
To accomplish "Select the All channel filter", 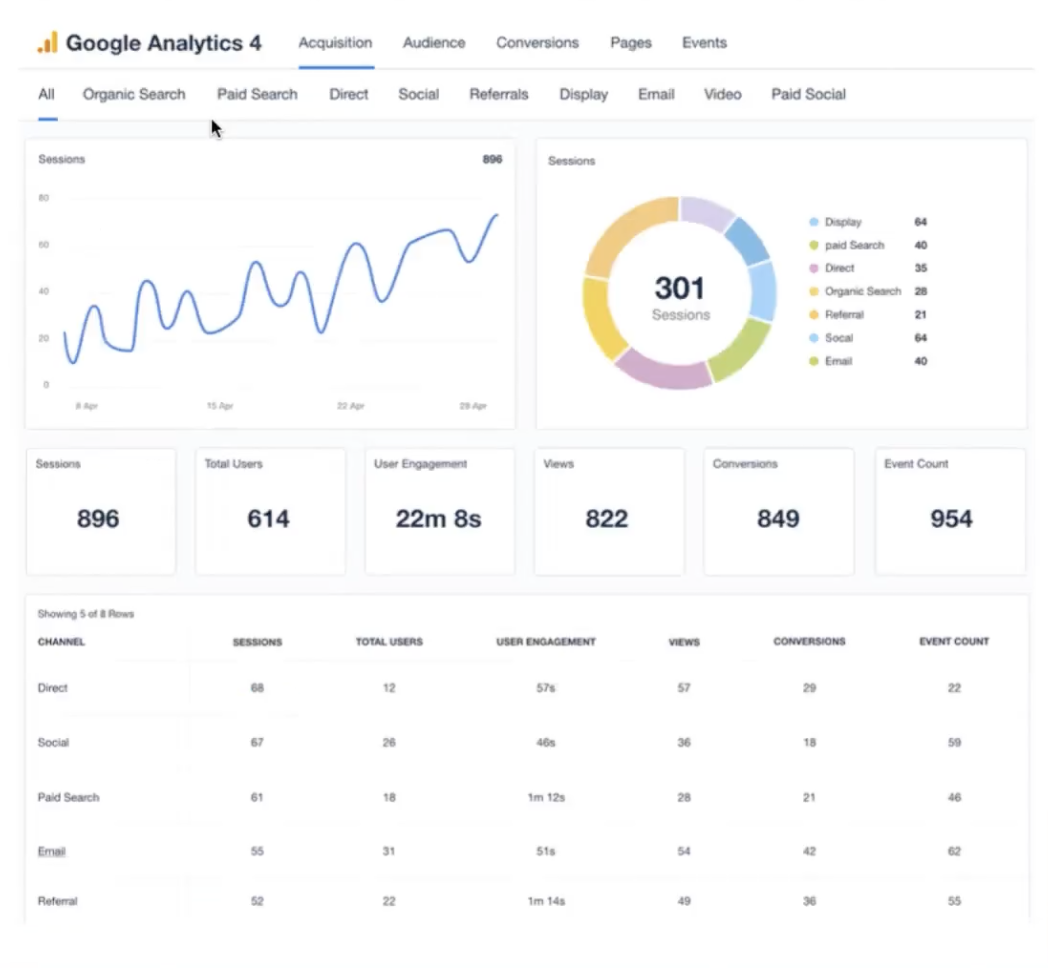I will click(x=46, y=94).
